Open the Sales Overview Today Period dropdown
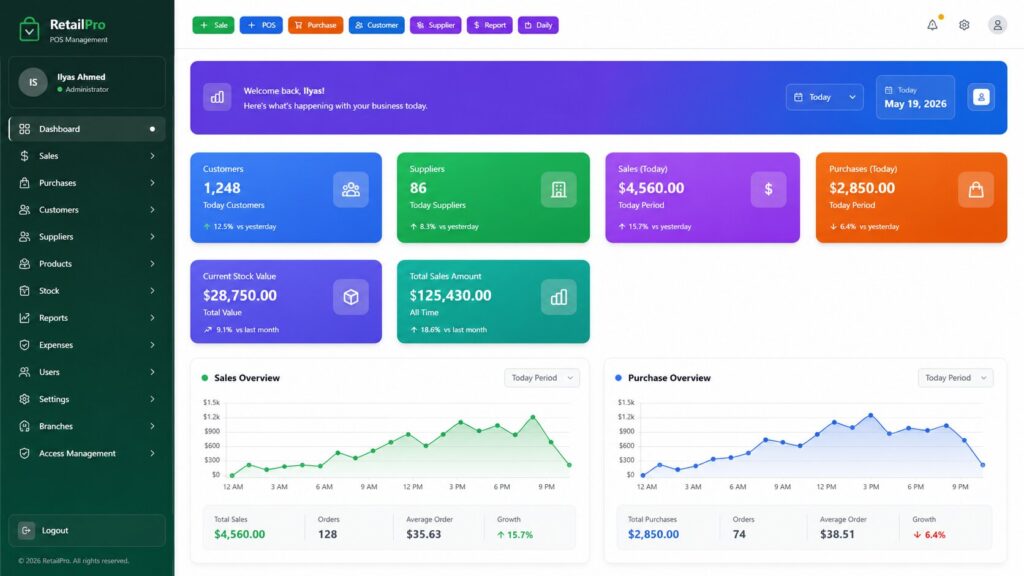Viewport: 1024px width, 576px height. click(541, 377)
